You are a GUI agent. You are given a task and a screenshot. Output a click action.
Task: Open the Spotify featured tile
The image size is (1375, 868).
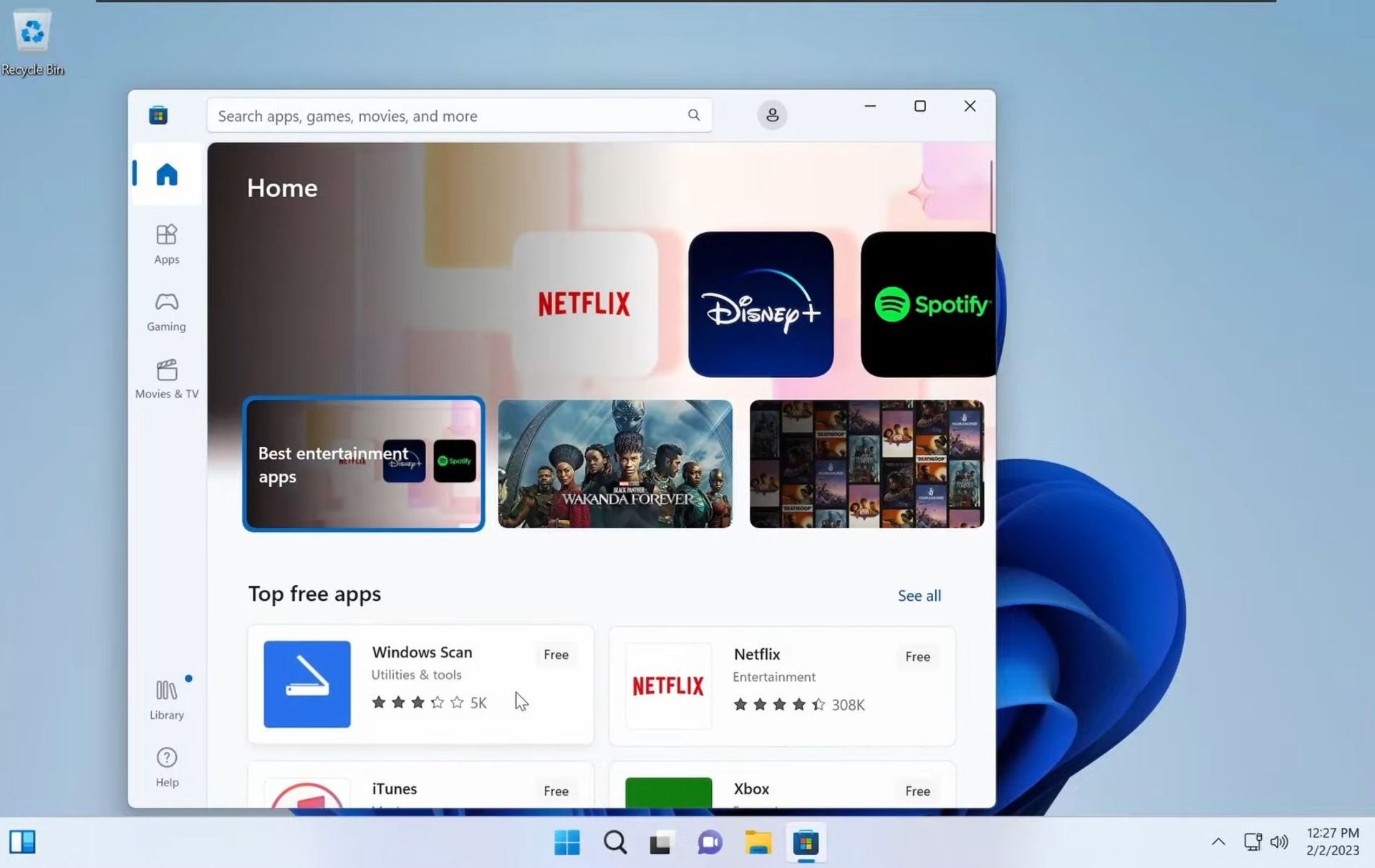(928, 304)
